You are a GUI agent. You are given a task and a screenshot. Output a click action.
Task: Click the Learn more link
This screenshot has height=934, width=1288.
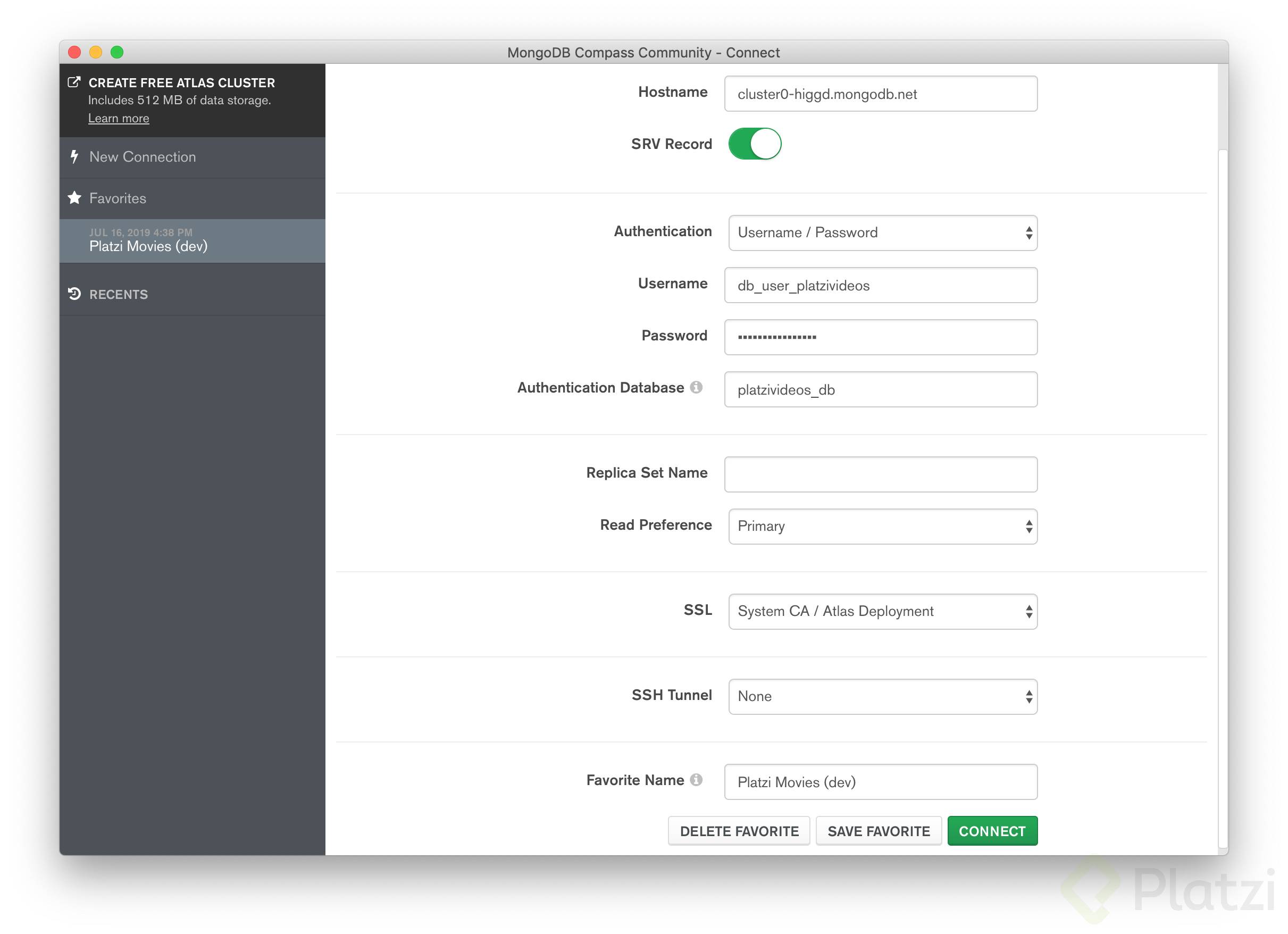[x=119, y=118]
